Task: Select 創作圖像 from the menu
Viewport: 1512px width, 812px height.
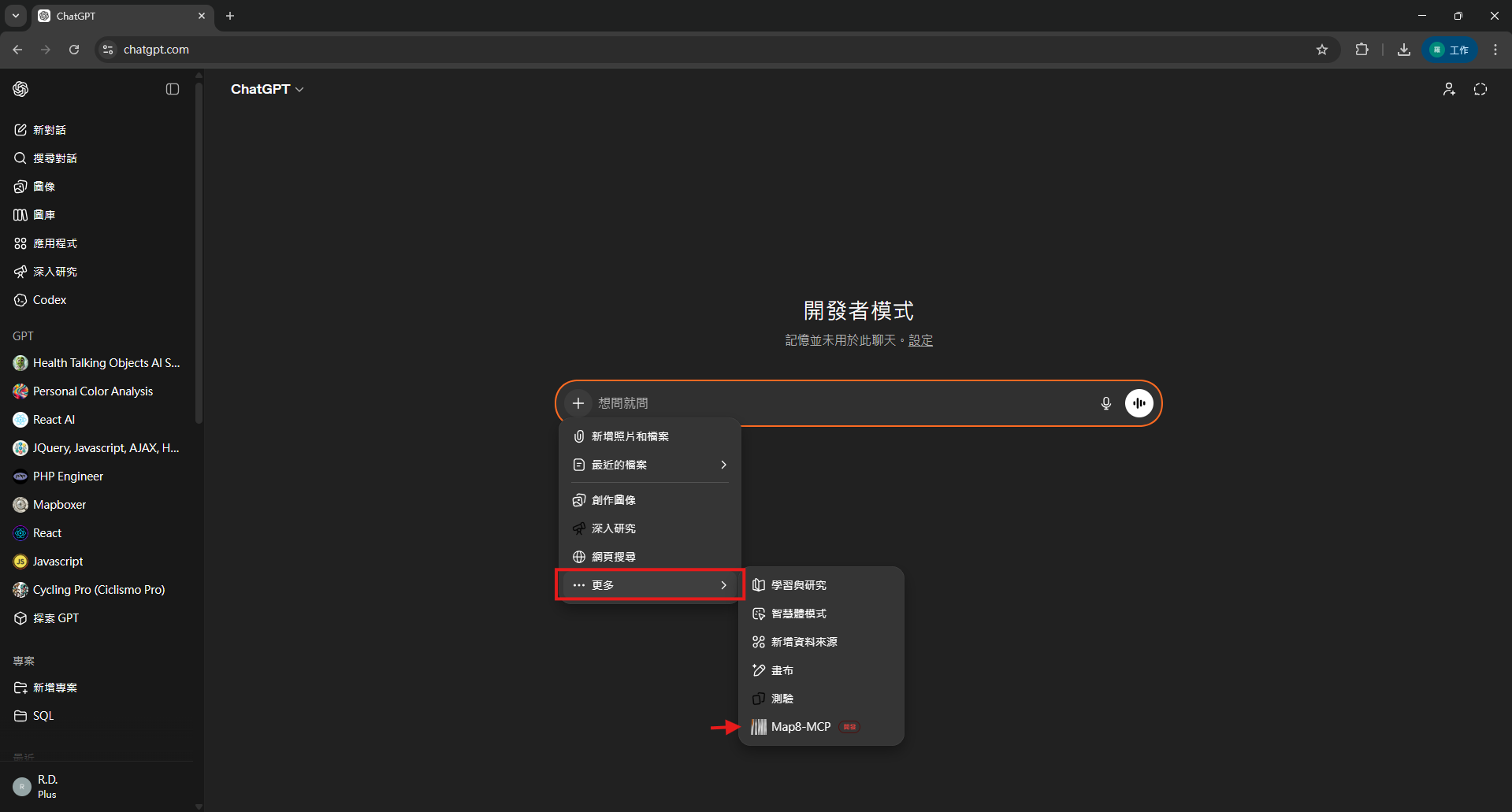Action: click(x=650, y=500)
